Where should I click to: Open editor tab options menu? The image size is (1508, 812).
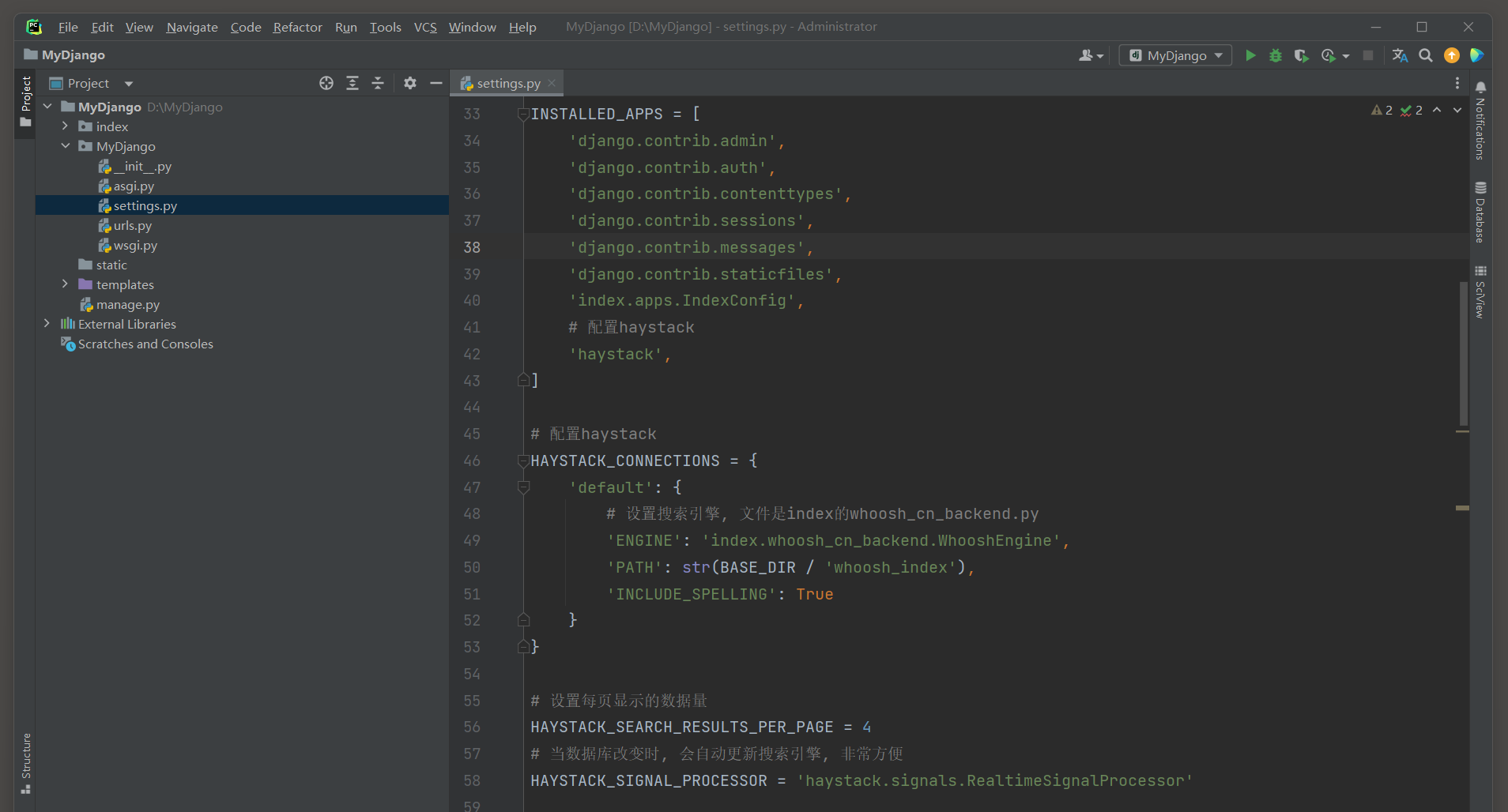coord(1457,83)
